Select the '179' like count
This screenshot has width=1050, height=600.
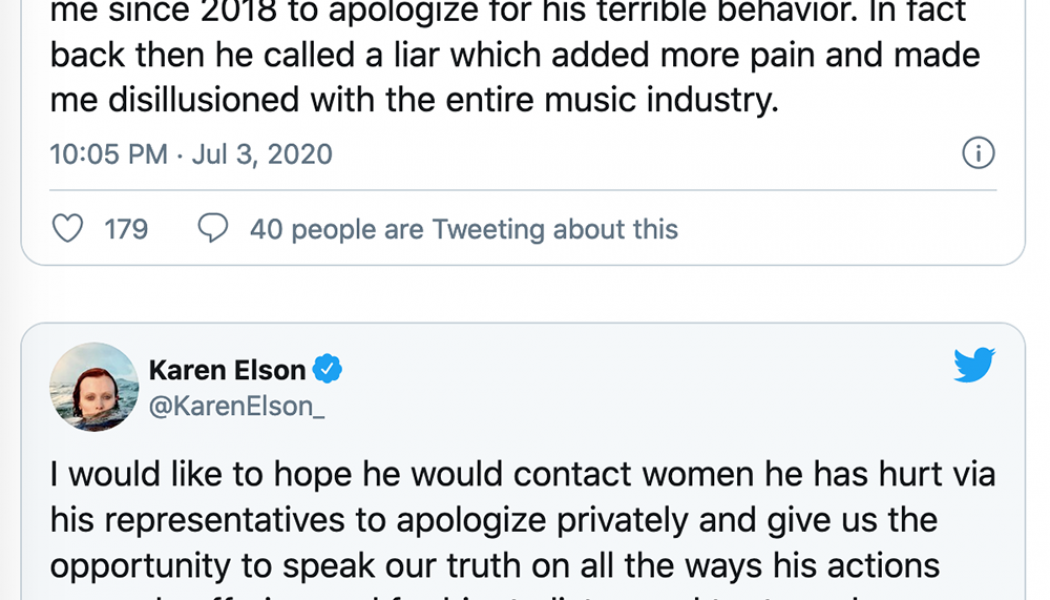[x=128, y=228]
